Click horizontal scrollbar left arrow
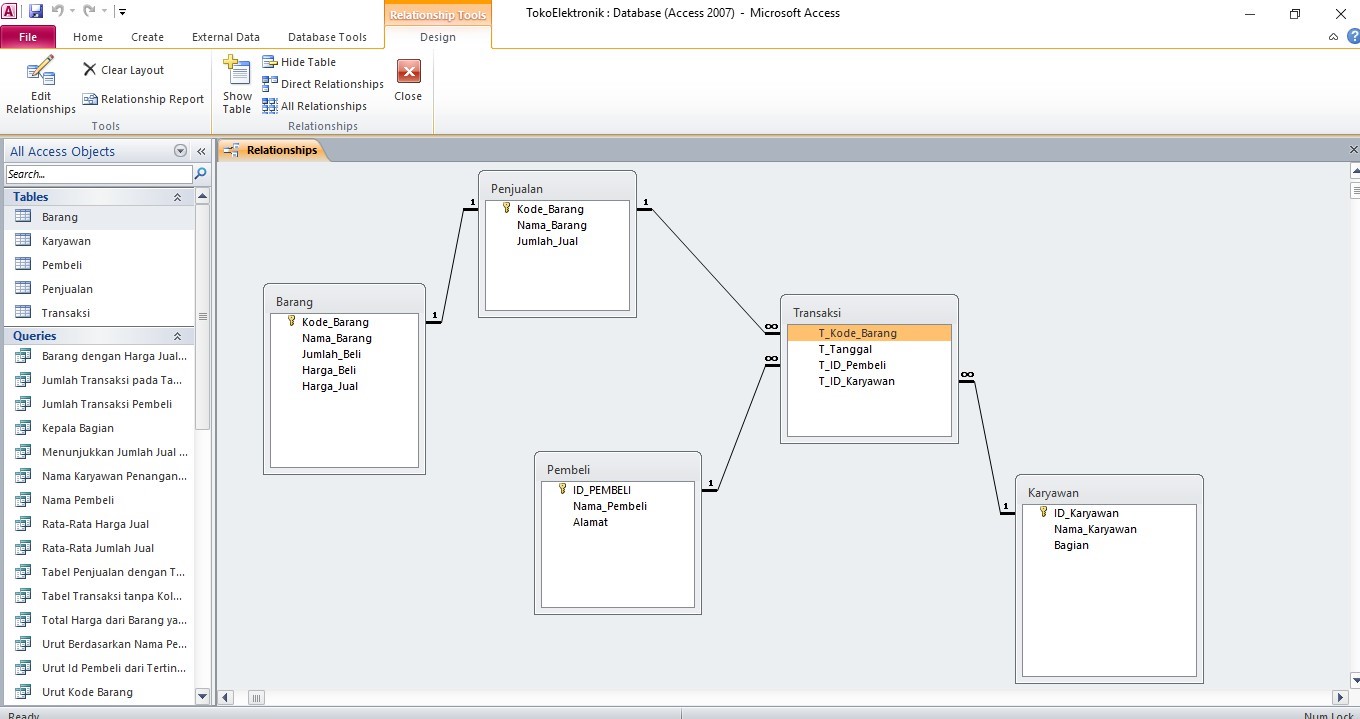Screen dimensions: 1360x719 click(226, 697)
